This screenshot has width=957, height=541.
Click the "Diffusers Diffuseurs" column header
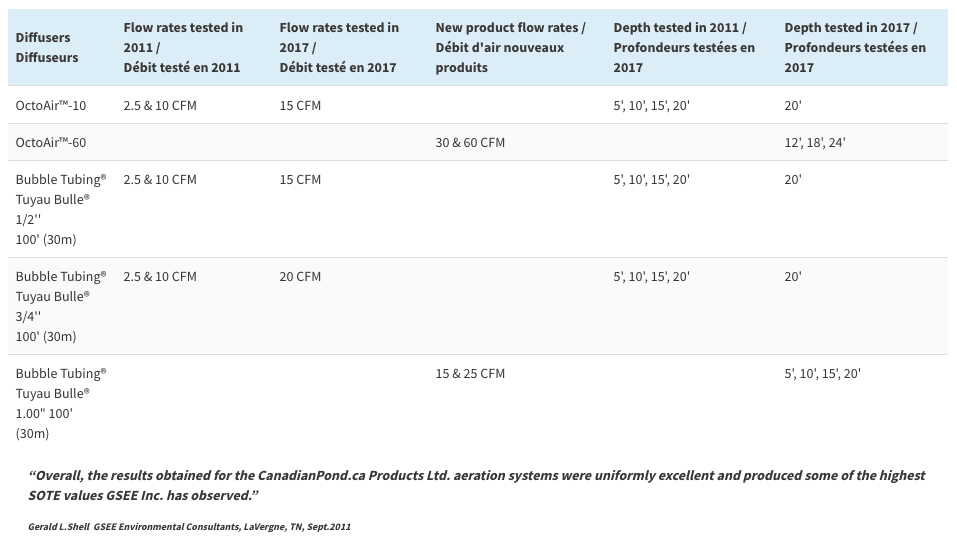coord(47,47)
